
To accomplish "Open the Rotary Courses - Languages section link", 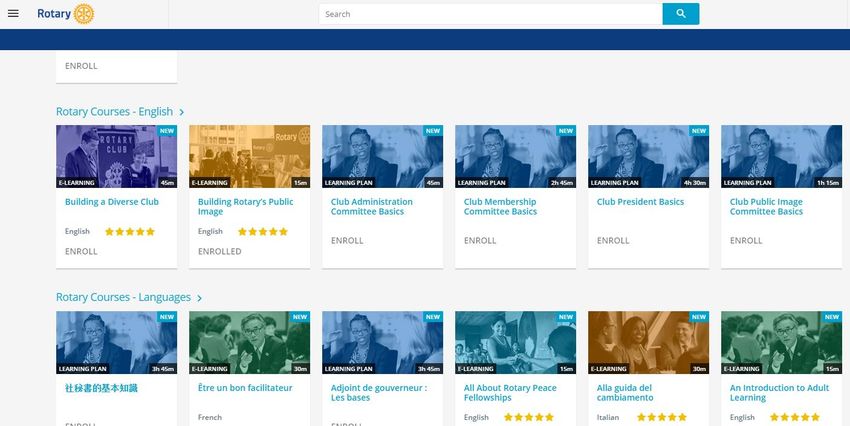I will coord(123,298).
